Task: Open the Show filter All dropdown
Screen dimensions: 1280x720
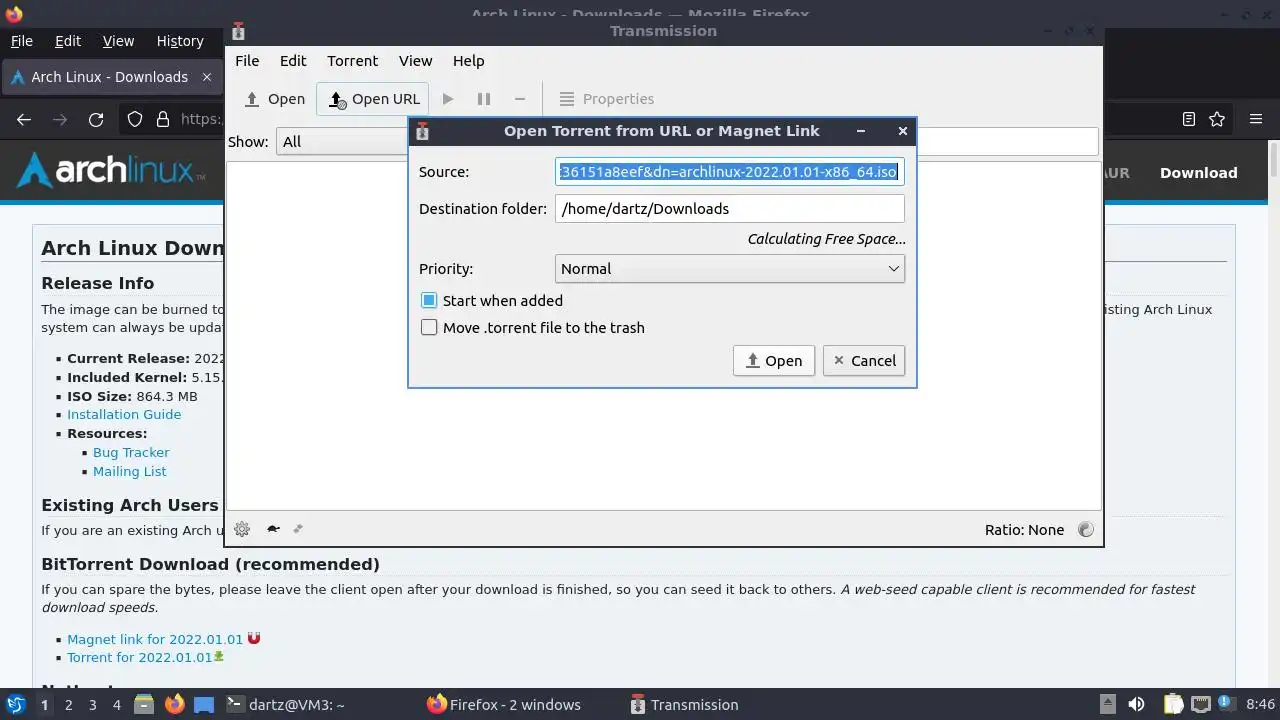Action: pyautogui.click(x=342, y=142)
